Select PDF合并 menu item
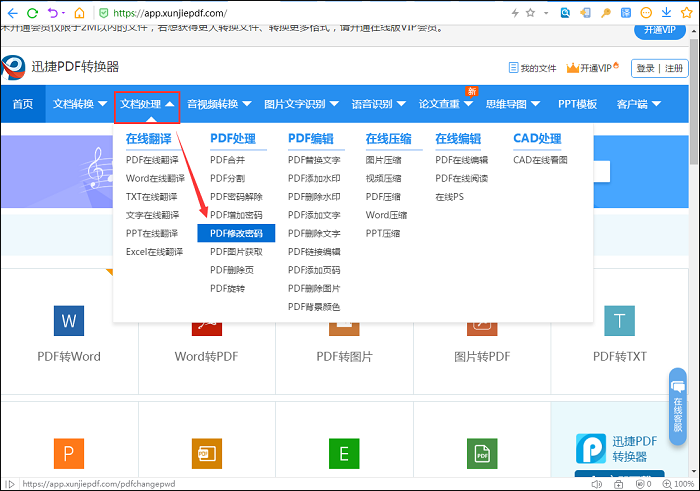The width and height of the screenshot is (700, 491). point(228,160)
